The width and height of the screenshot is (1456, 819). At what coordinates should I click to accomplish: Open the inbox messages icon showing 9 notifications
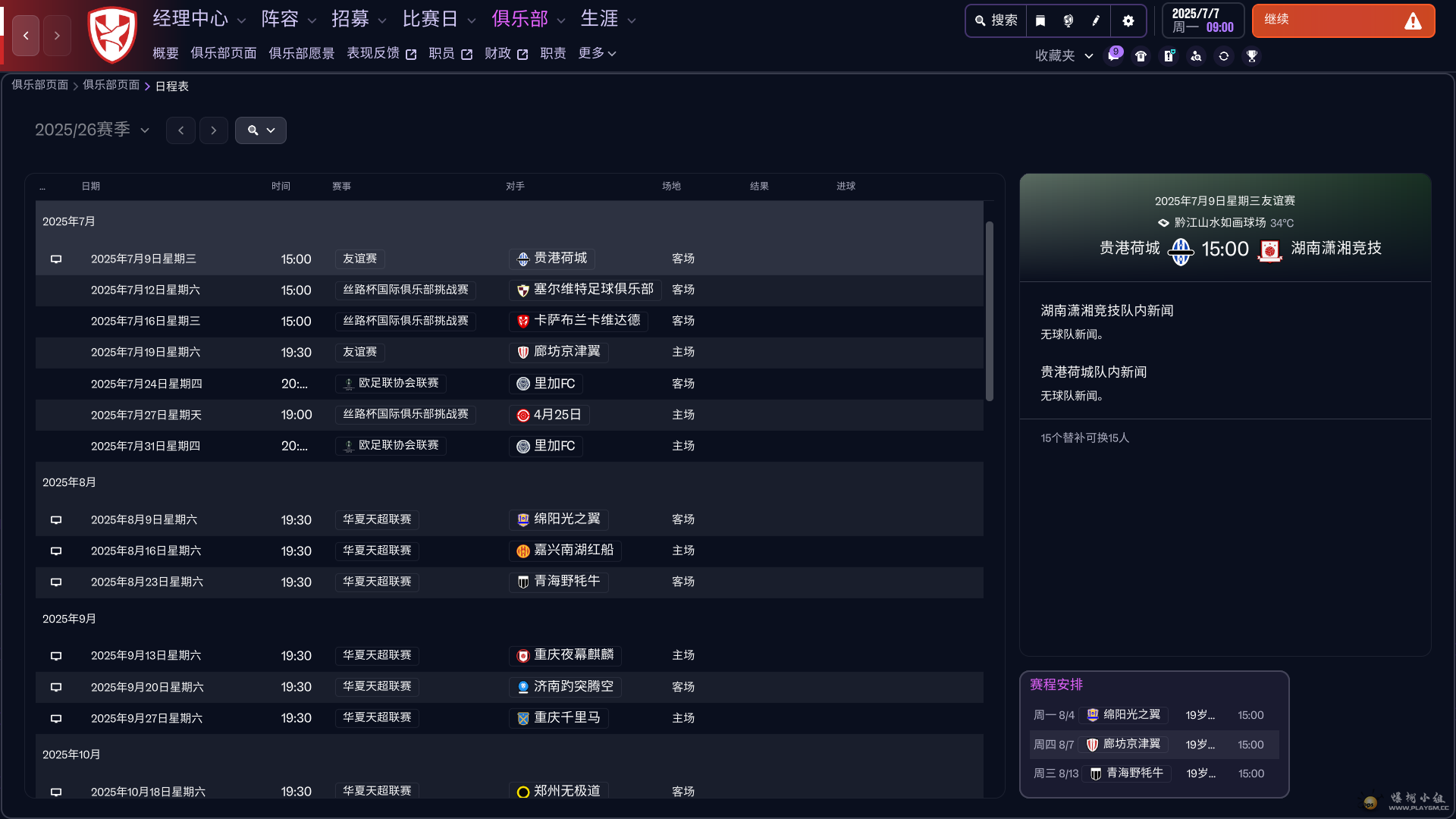(x=1112, y=56)
